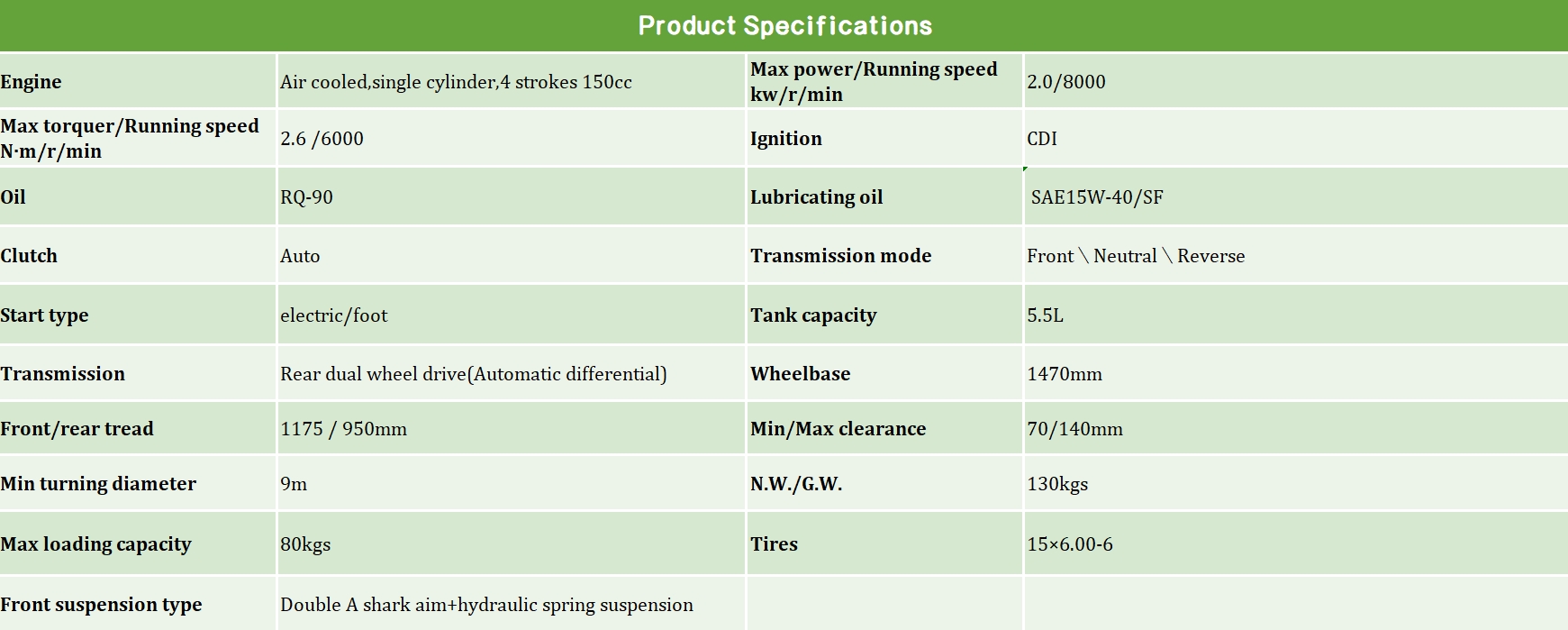Click the 5.5L tank capacity value
1568x630 pixels.
(x=1045, y=315)
